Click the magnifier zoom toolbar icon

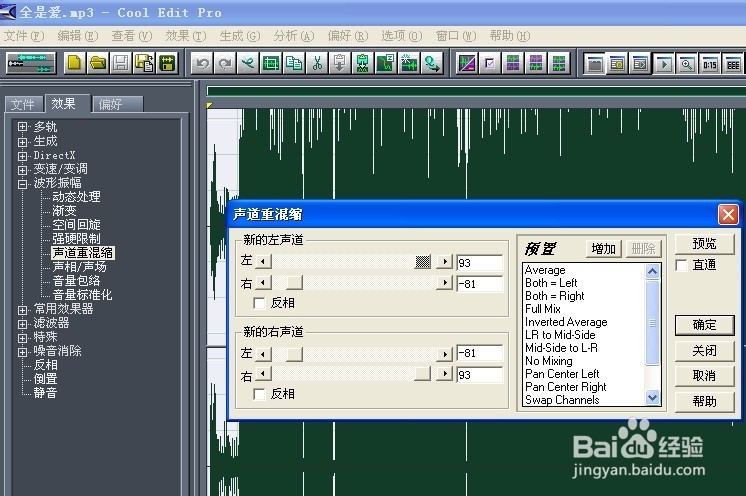pos(687,64)
